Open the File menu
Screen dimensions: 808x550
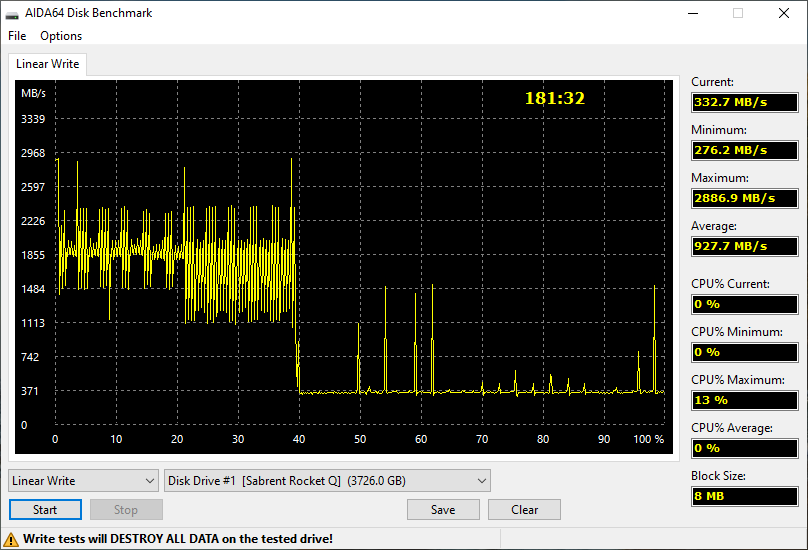pyautogui.click(x=17, y=36)
